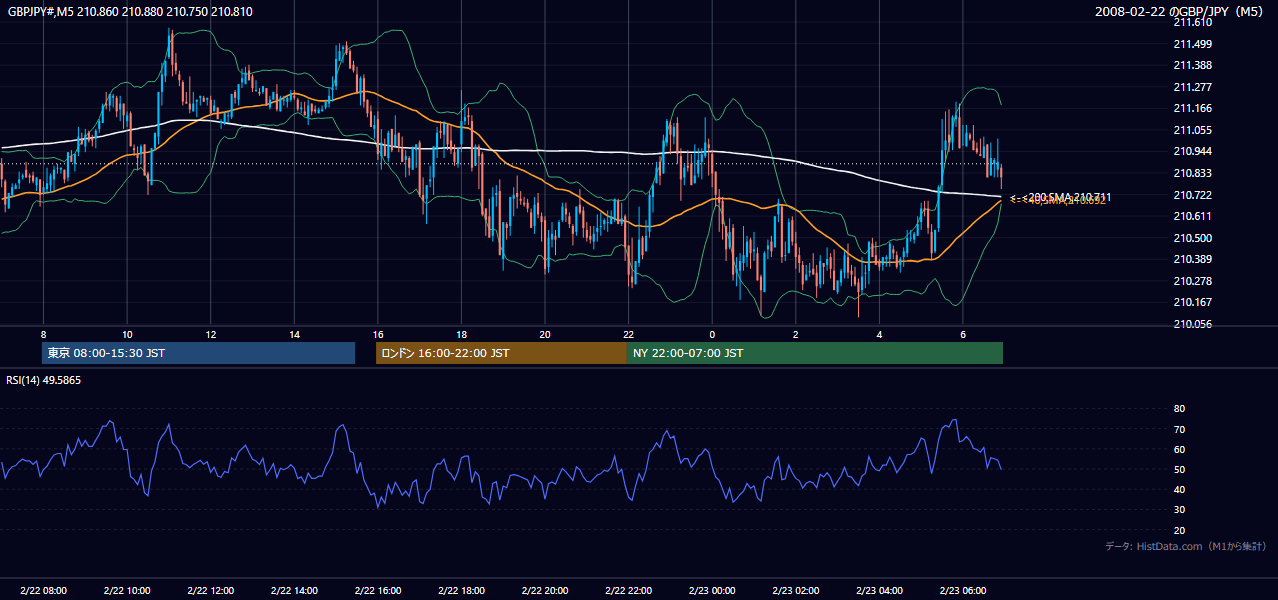This screenshot has width=1278, height=600.
Task: Click the RSI axis level 80
Action: pyautogui.click(x=1180, y=409)
